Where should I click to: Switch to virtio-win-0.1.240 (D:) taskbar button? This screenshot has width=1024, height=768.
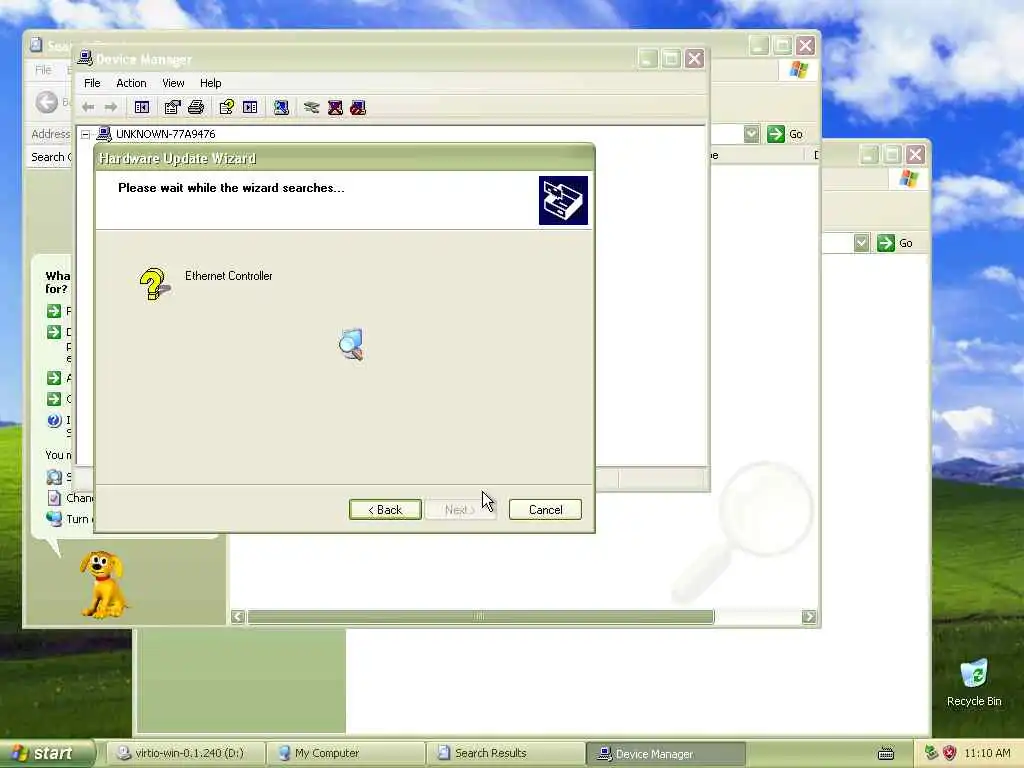tap(185, 754)
